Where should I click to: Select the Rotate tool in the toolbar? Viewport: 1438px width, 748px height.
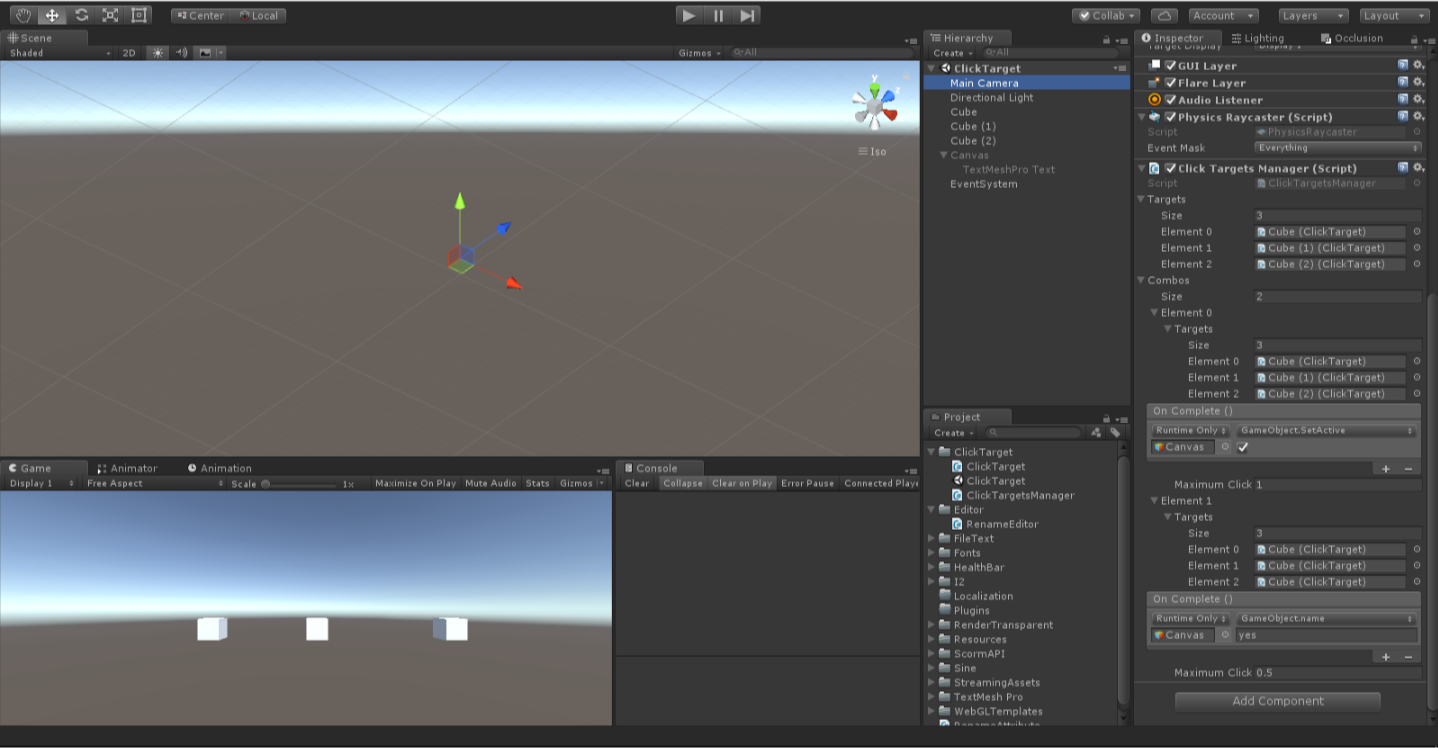click(x=81, y=15)
